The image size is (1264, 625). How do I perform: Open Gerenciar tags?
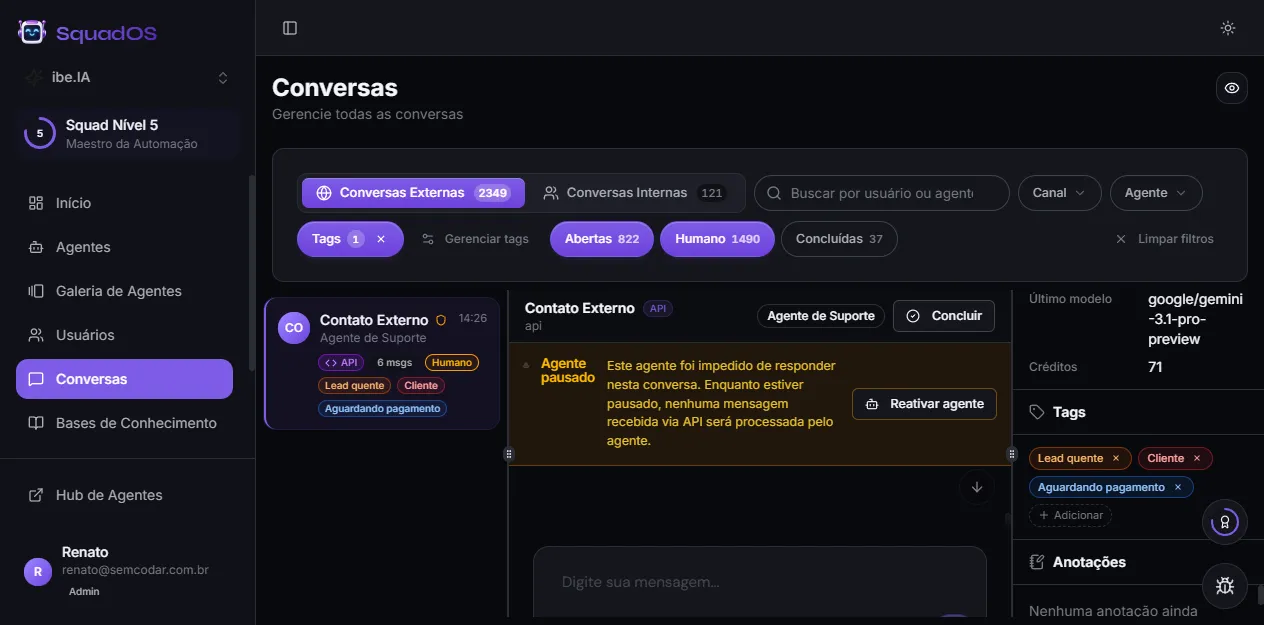(x=475, y=239)
